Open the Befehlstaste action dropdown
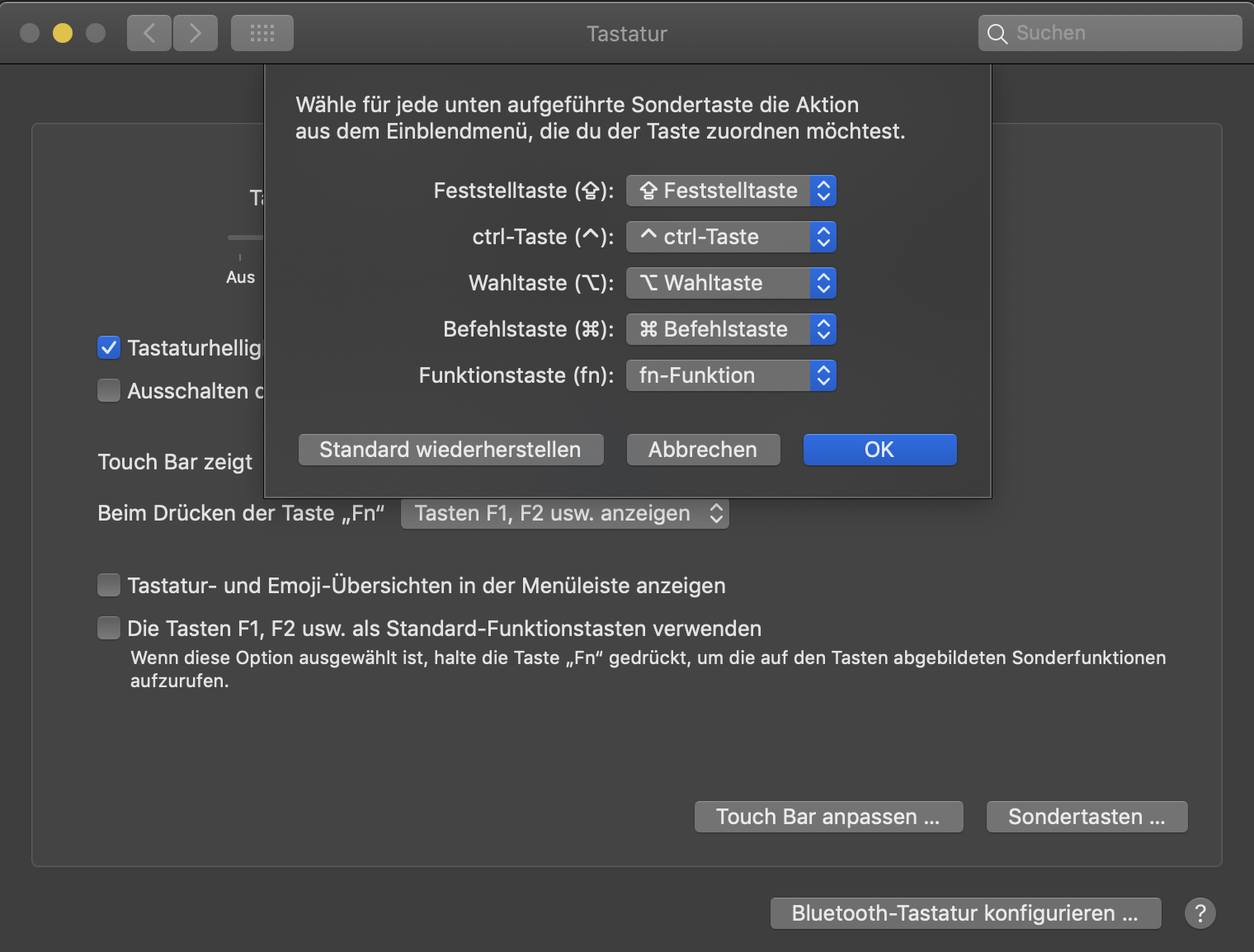 point(731,329)
